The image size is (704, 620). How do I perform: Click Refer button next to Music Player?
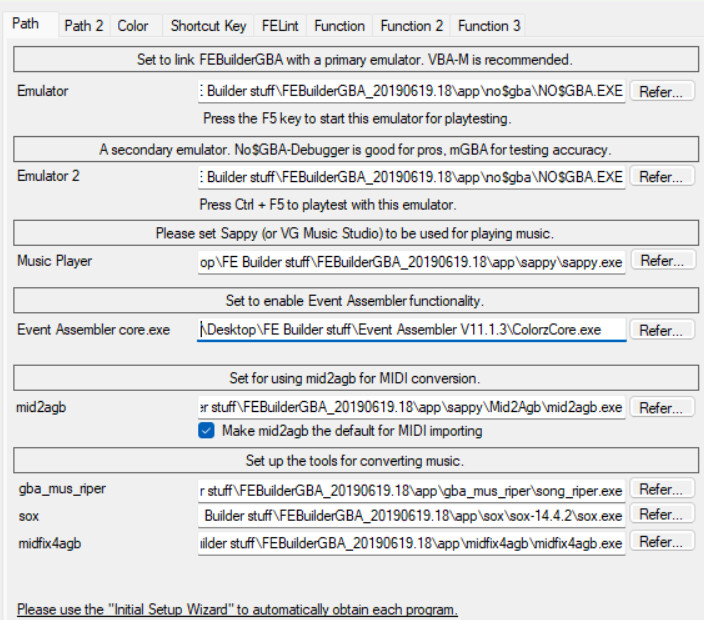click(661, 261)
